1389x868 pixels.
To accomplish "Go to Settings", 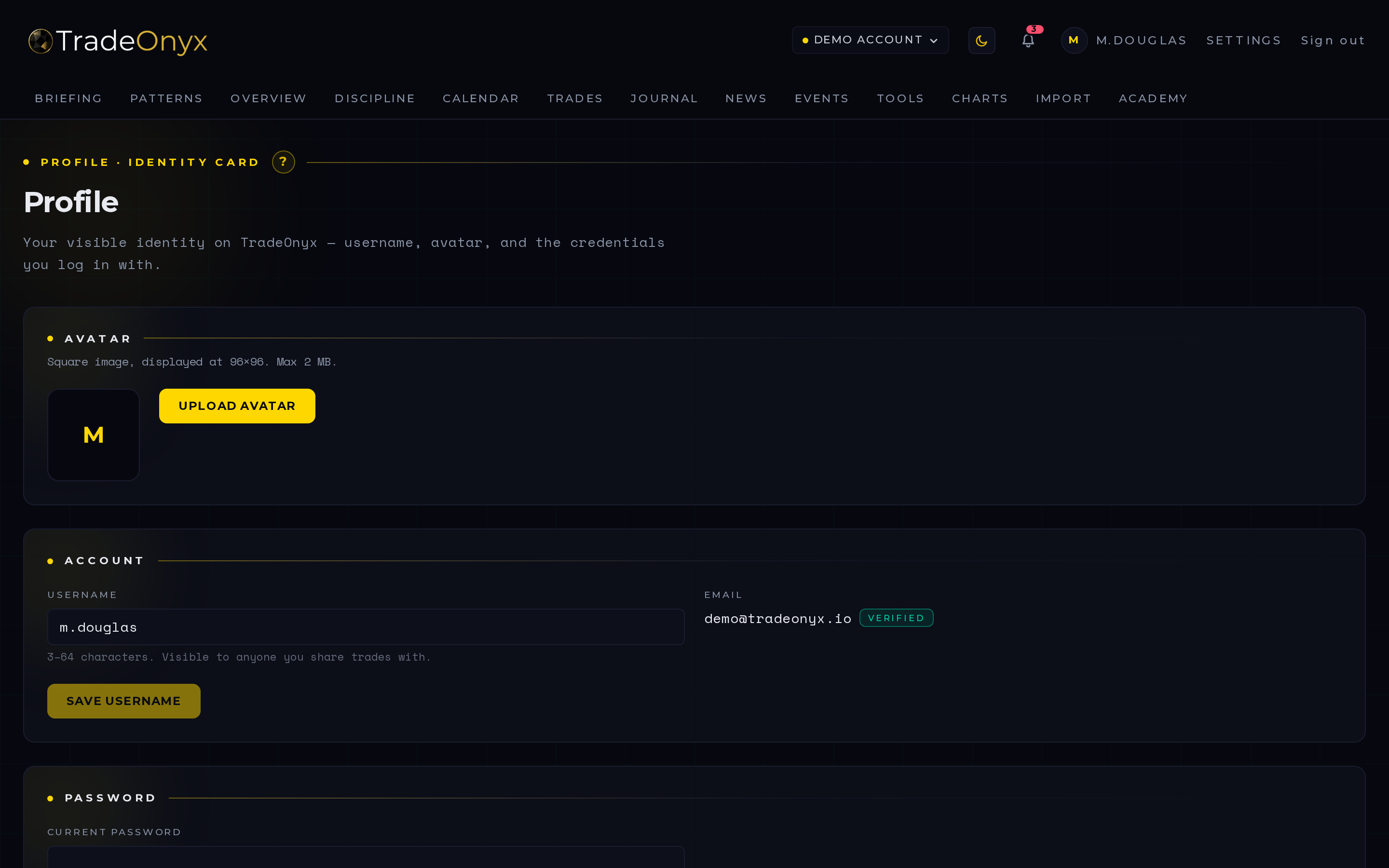I will 1244,41.
